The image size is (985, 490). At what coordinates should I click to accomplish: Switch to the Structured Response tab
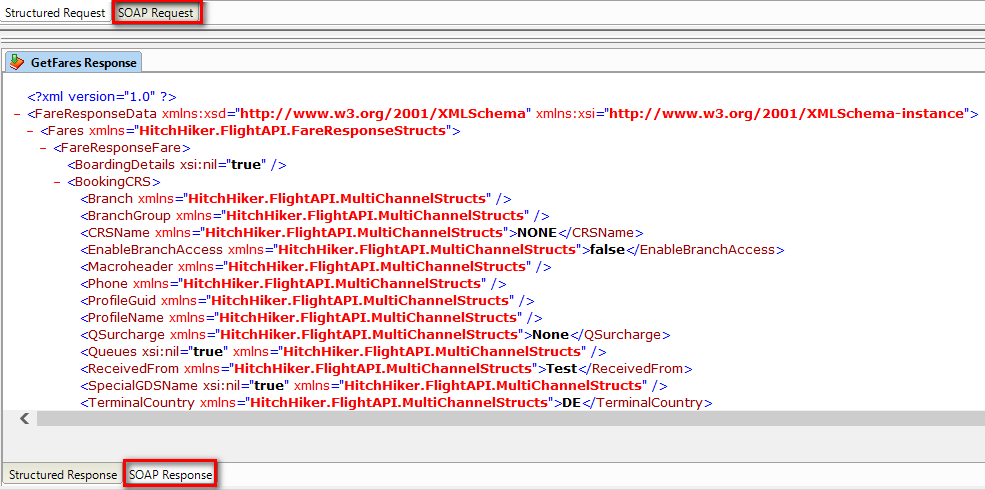(63, 475)
